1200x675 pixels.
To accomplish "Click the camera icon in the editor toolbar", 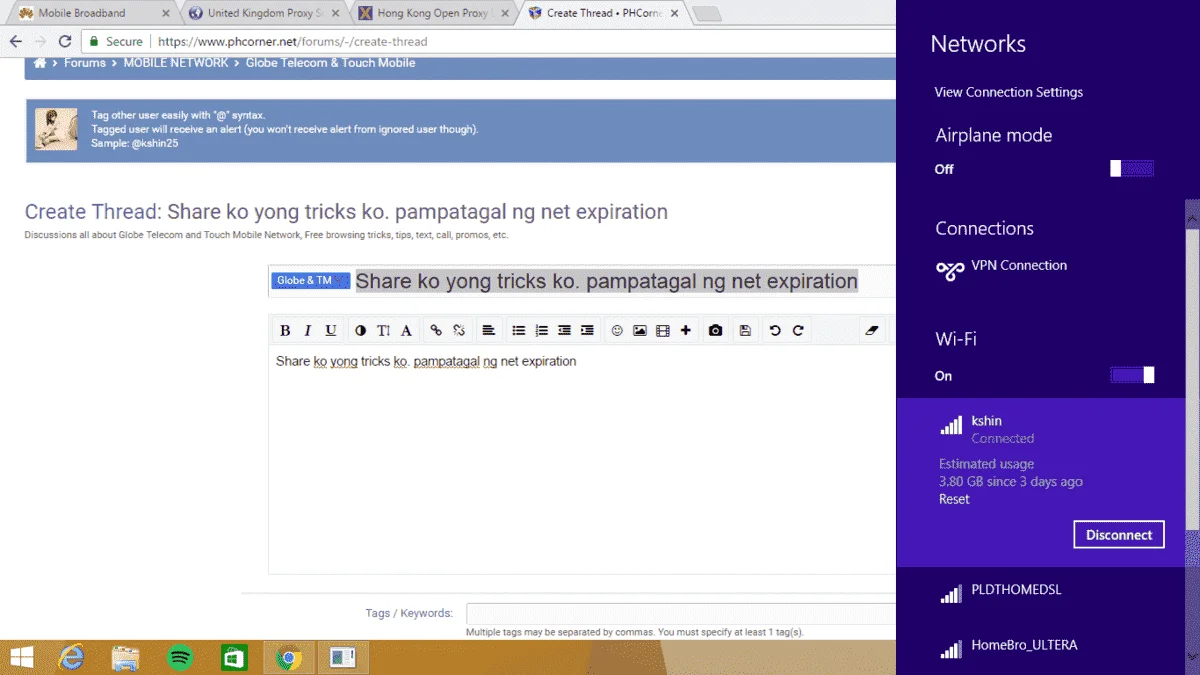I will 715,331.
